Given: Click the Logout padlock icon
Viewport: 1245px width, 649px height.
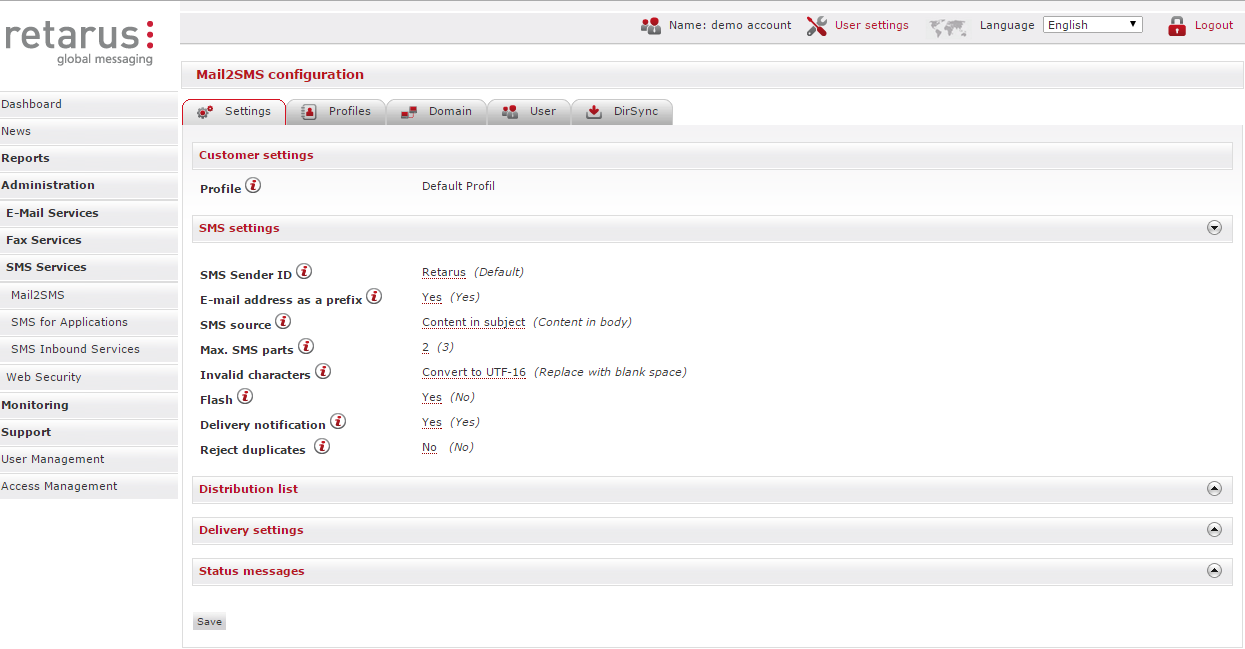Looking at the screenshot, I should 1175,25.
